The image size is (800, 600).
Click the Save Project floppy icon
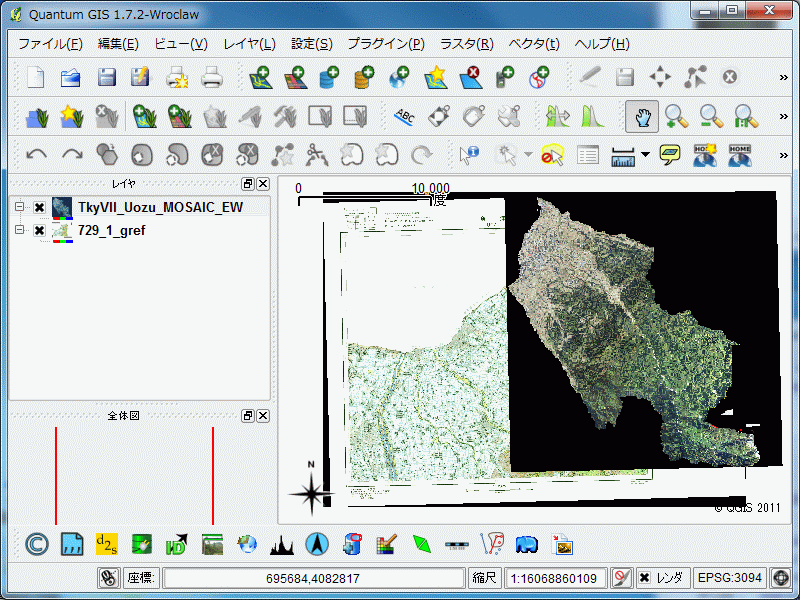coord(106,77)
